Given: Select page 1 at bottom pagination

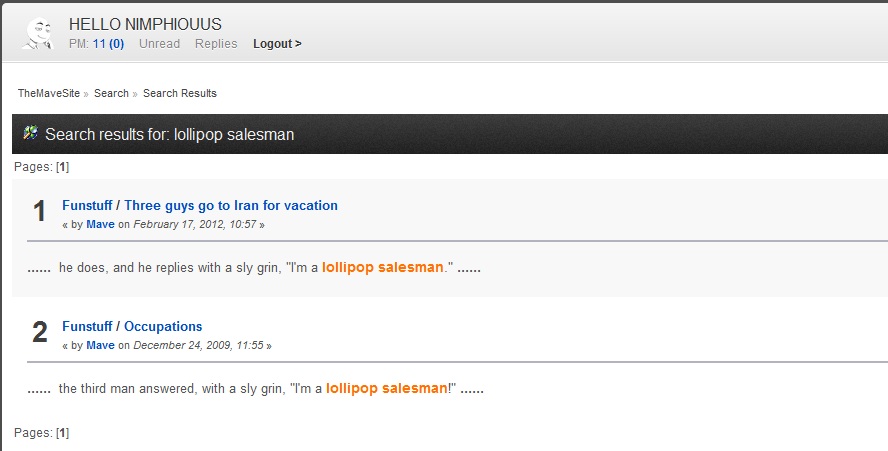Looking at the screenshot, I should pos(62,433).
